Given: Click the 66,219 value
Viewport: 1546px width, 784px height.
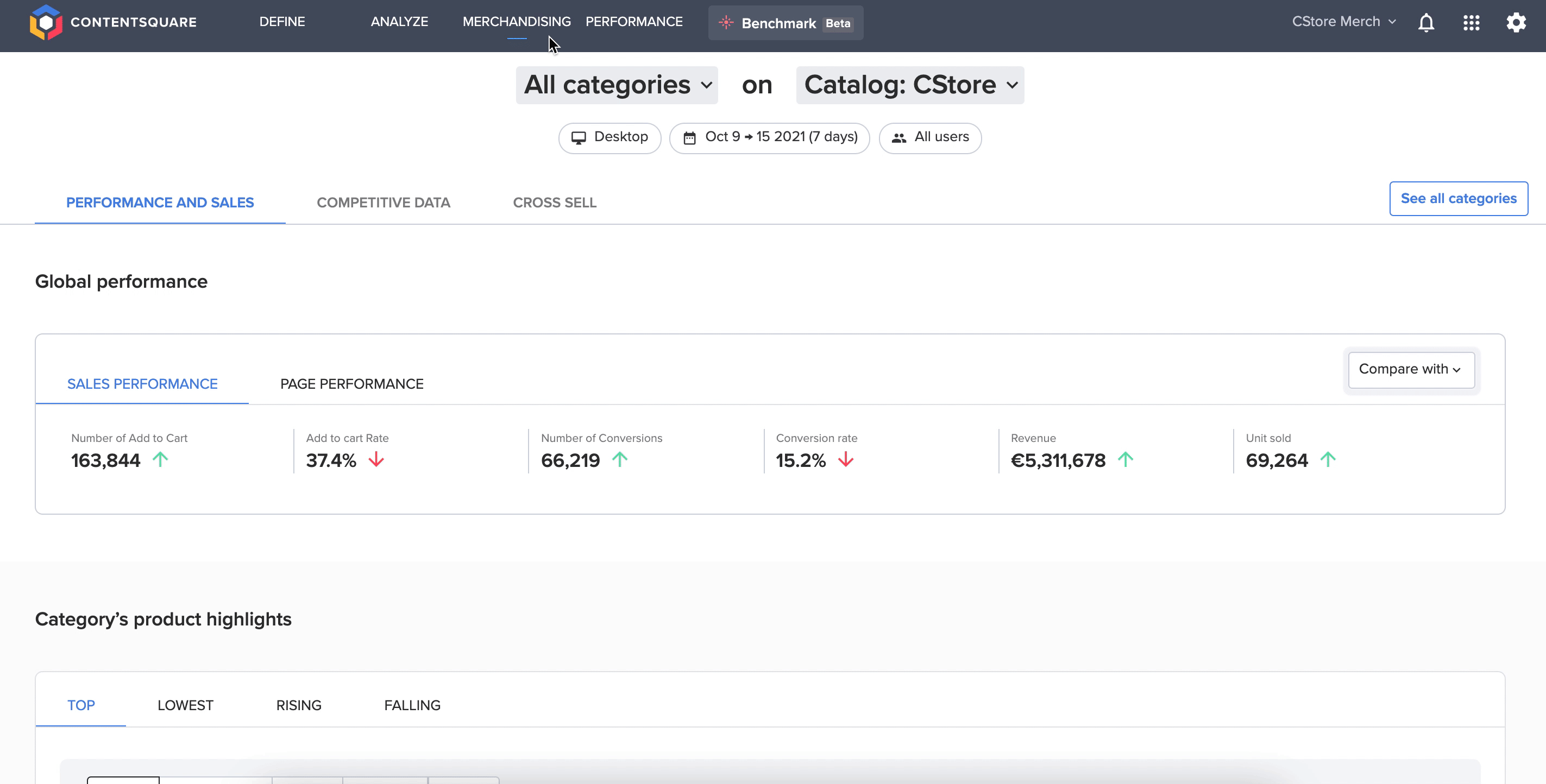Looking at the screenshot, I should tap(570, 461).
